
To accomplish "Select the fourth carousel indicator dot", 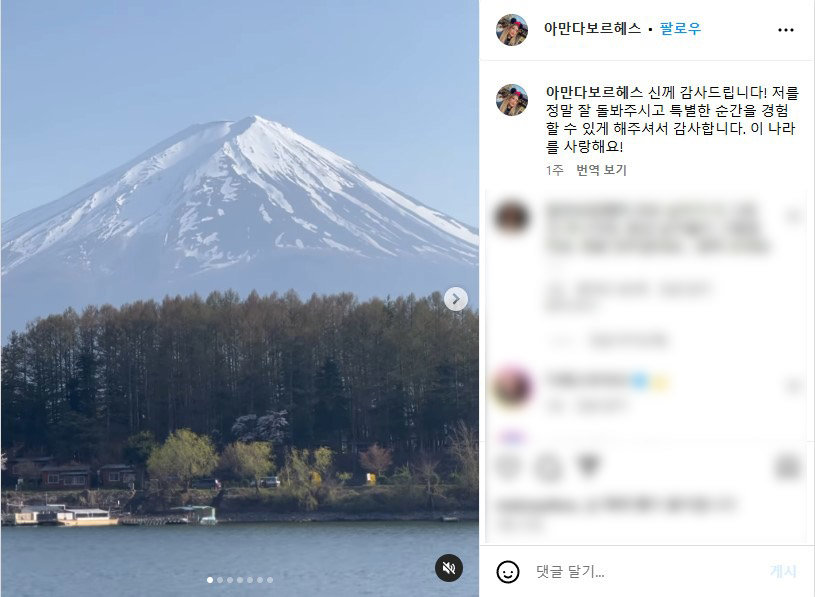I will click(240, 580).
